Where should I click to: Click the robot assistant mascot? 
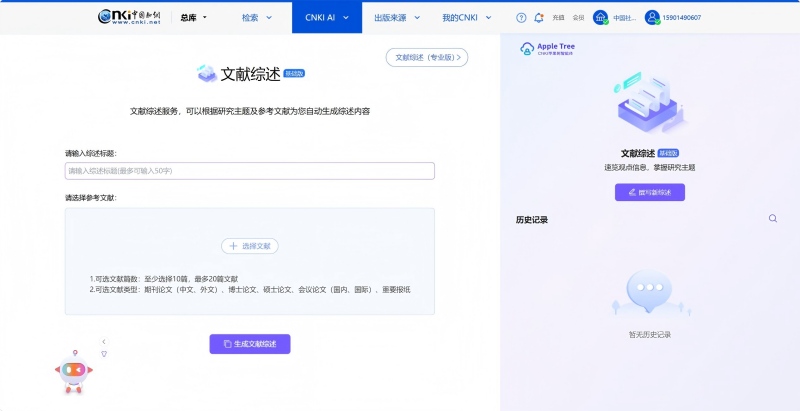click(72, 371)
